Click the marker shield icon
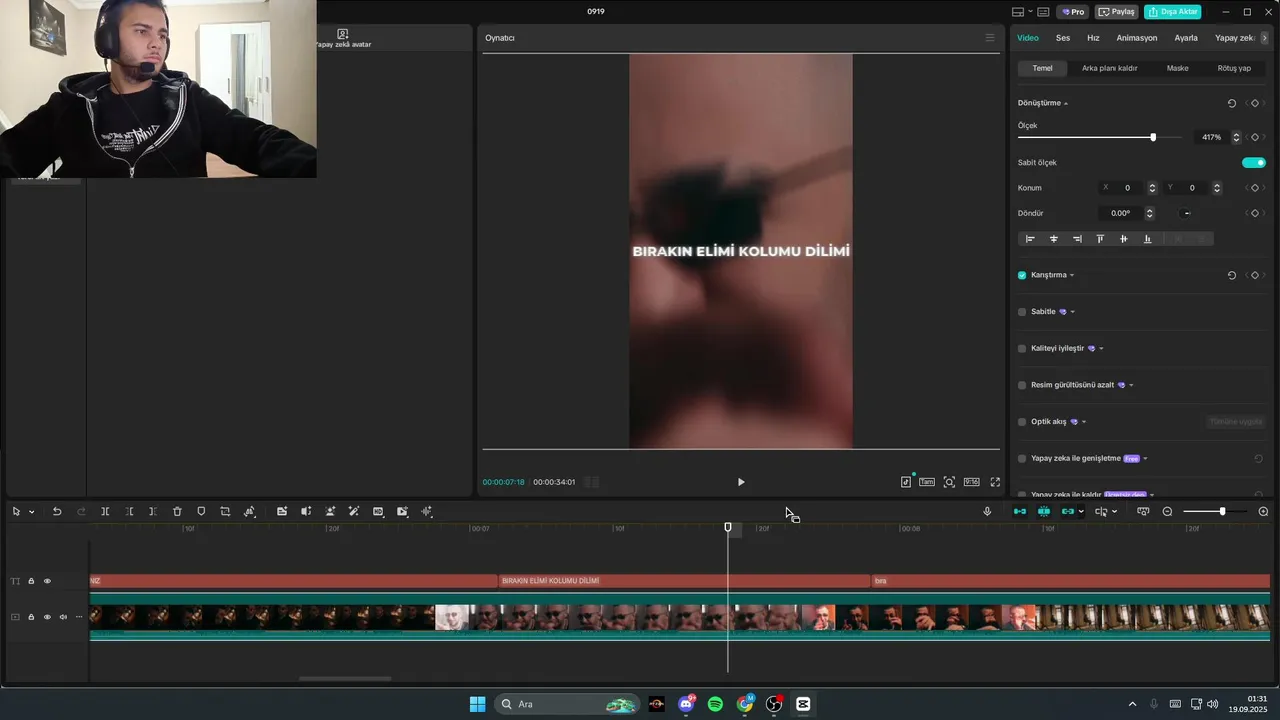This screenshot has height=720, width=1280. [201, 511]
